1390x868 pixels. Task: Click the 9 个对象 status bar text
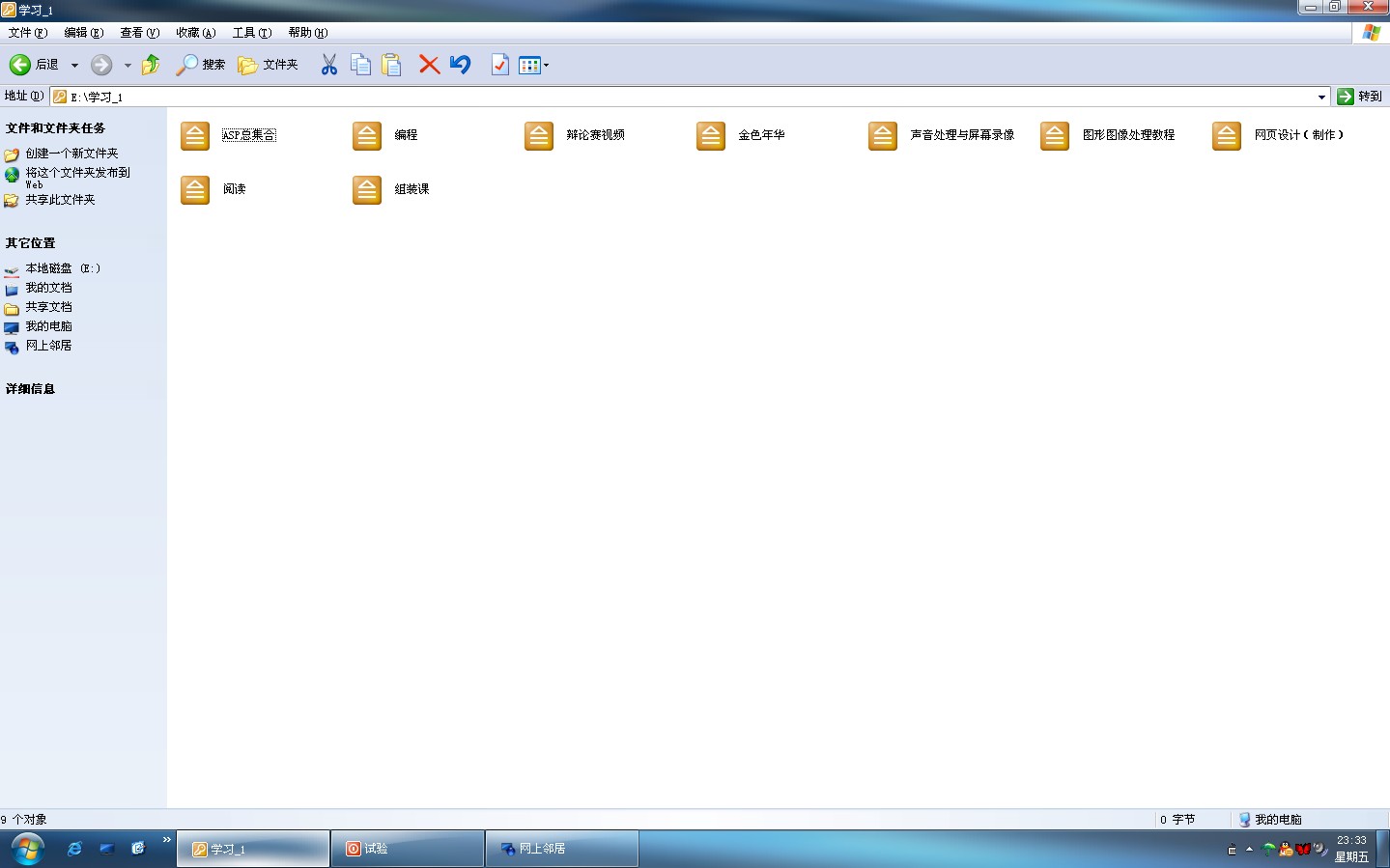[24, 820]
